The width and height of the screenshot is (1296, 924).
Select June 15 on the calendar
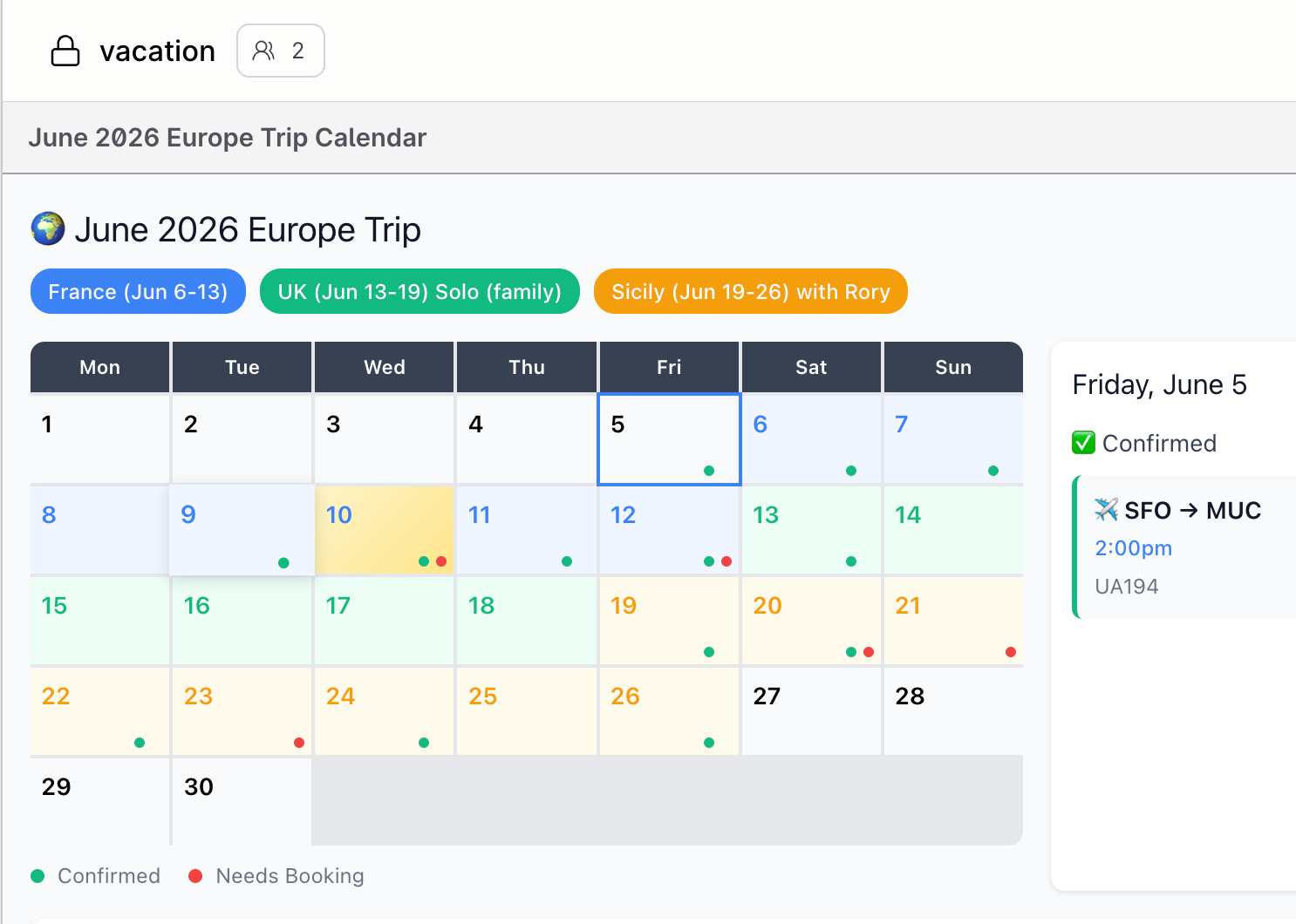100,621
